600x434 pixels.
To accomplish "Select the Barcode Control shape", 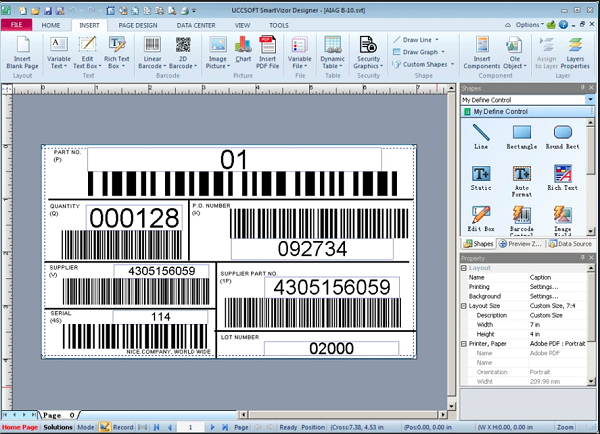I will click(522, 220).
